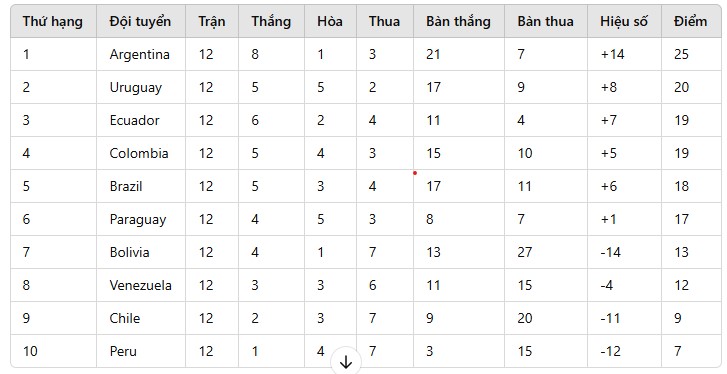Click Argentina's +14 goal difference cell
The image size is (727, 374).
coord(625,54)
